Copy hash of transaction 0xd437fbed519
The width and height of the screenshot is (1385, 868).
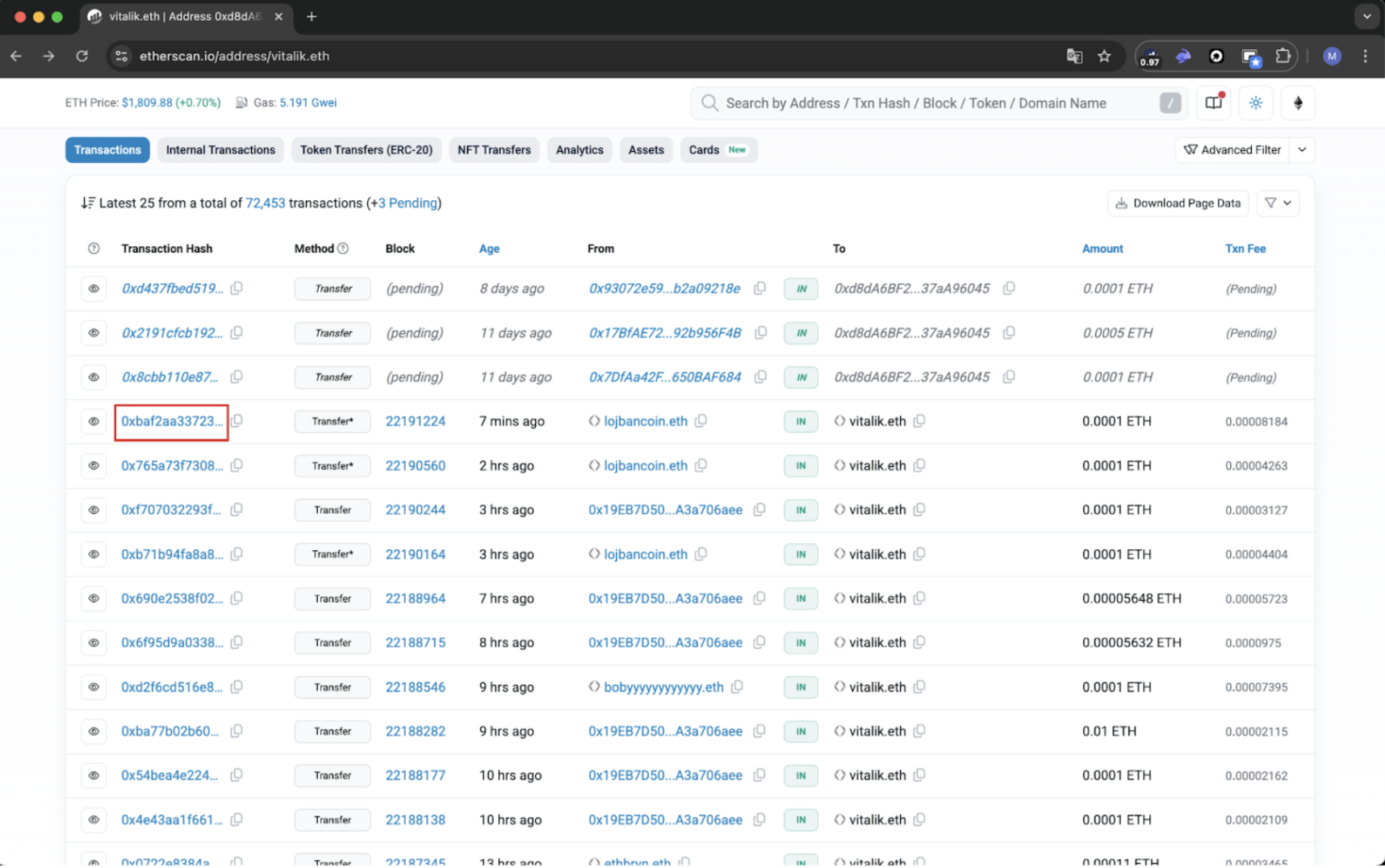pyautogui.click(x=236, y=288)
